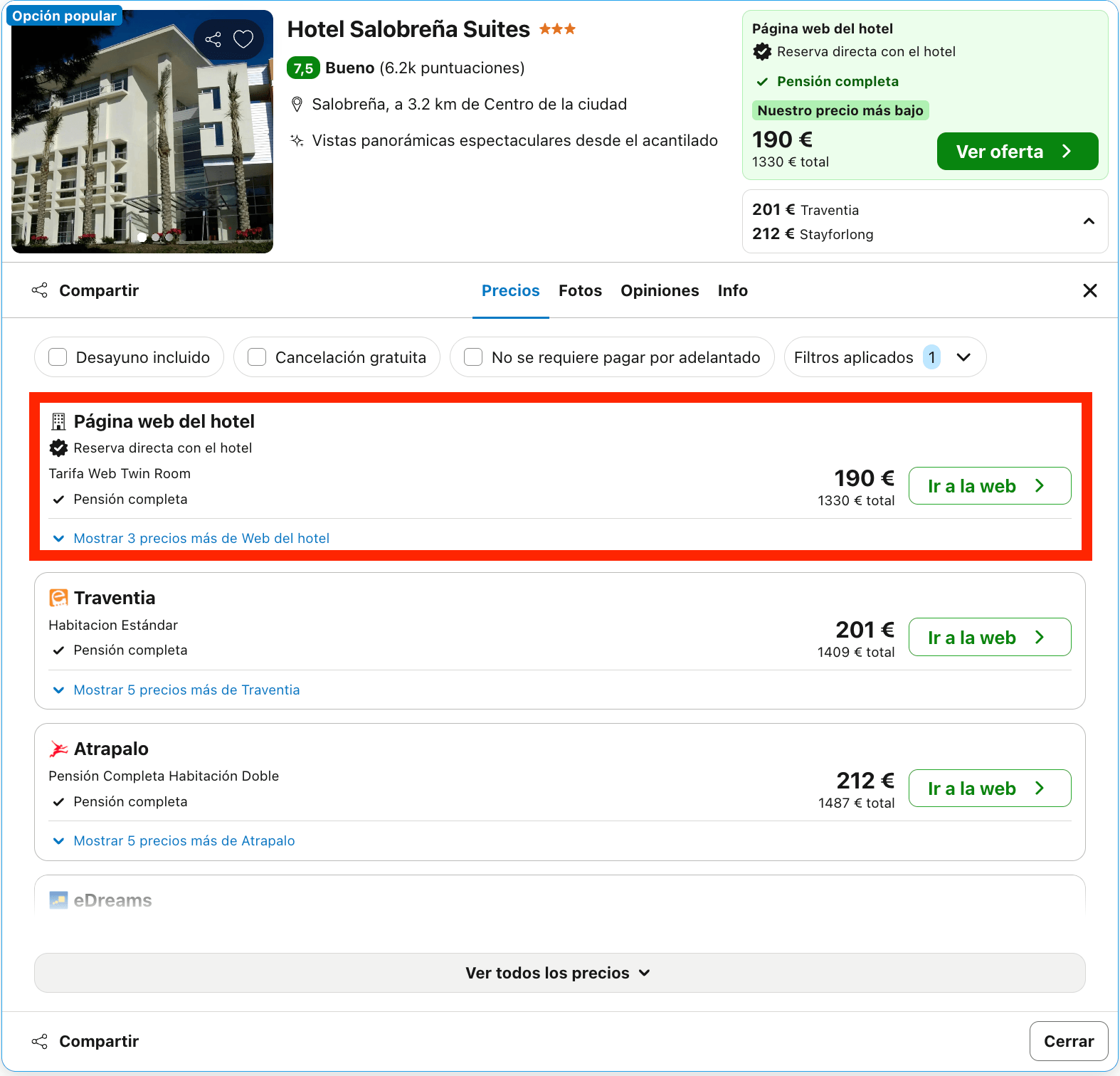Click the verified badge next to Reserva directa row
Screen dimensions: 1120x1076
click(x=58, y=448)
